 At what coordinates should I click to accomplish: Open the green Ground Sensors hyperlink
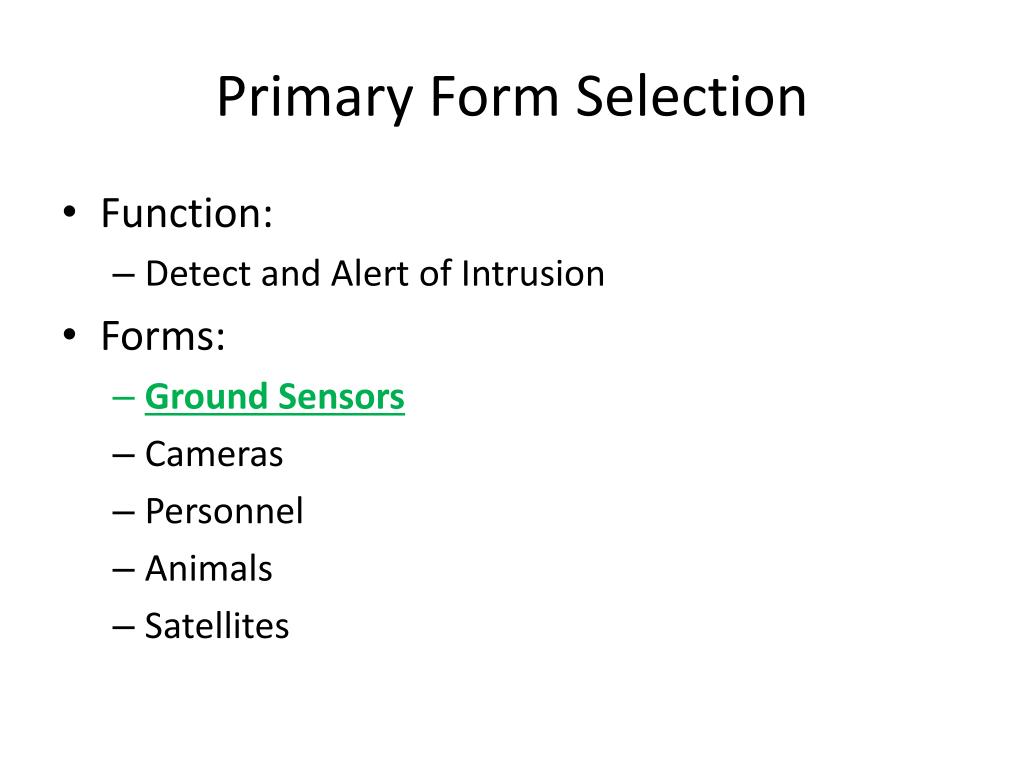tap(274, 397)
